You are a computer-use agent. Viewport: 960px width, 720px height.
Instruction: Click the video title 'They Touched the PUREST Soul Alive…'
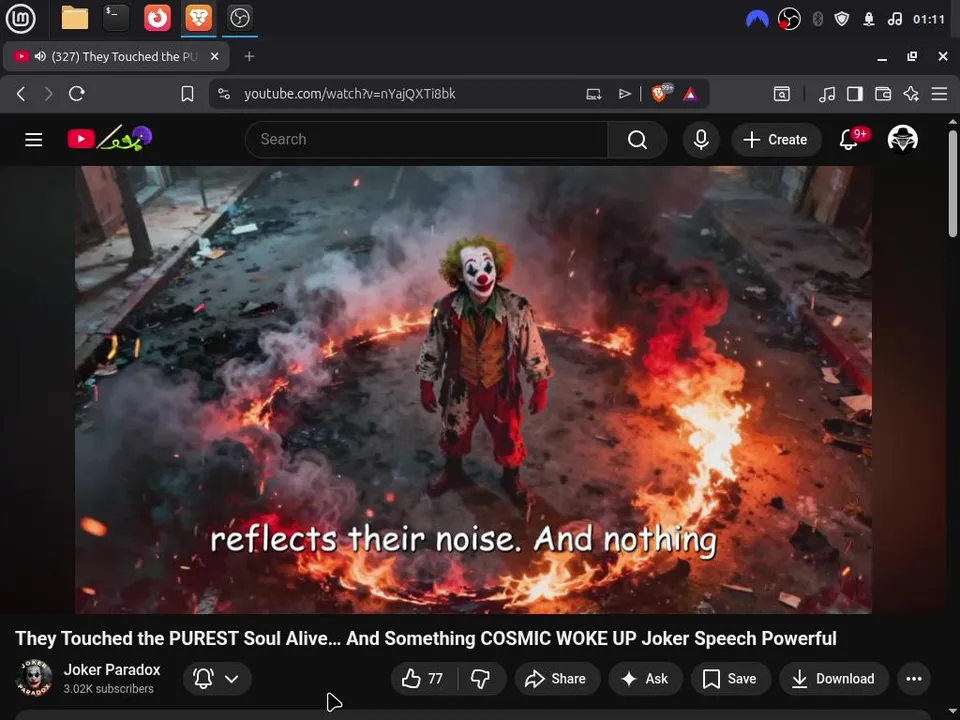426,638
